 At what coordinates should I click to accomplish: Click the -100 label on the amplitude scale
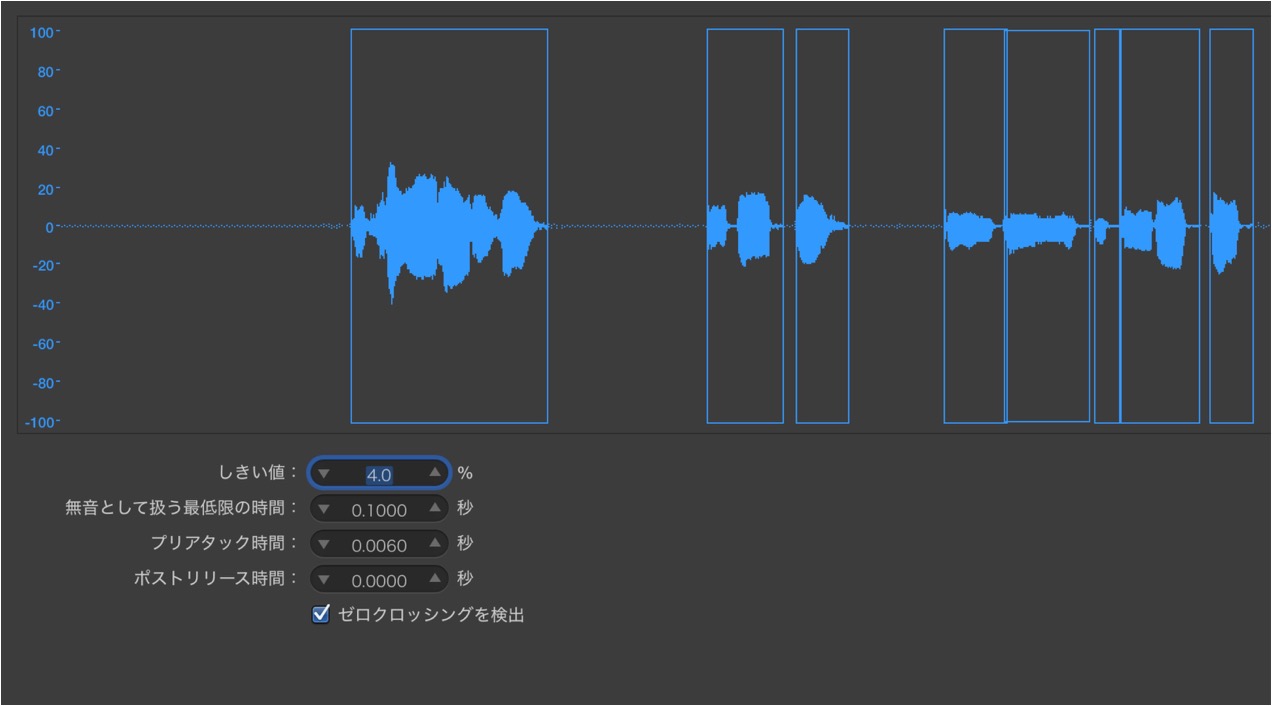click(x=40, y=422)
